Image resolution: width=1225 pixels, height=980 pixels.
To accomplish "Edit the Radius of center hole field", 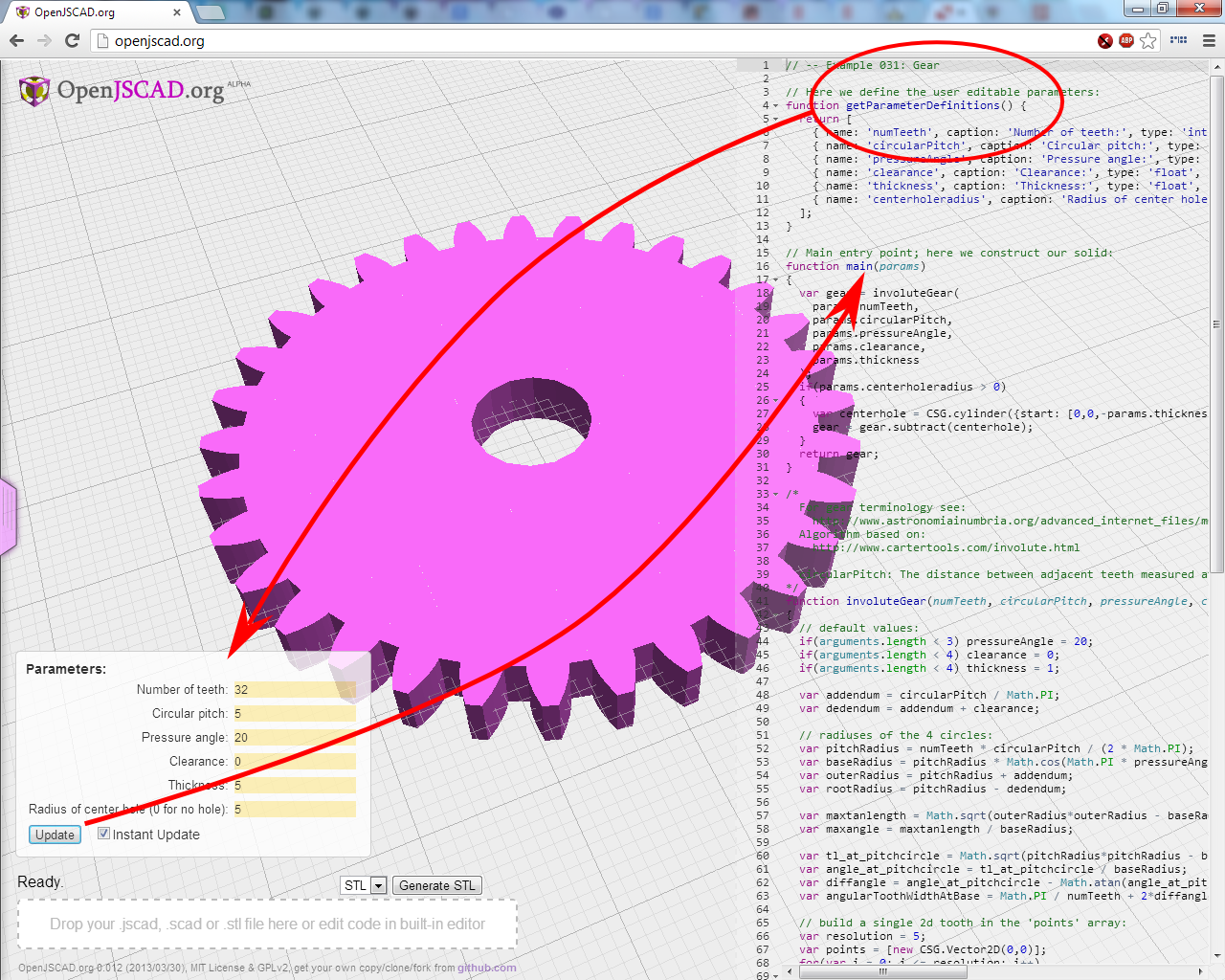I will tap(295, 809).
